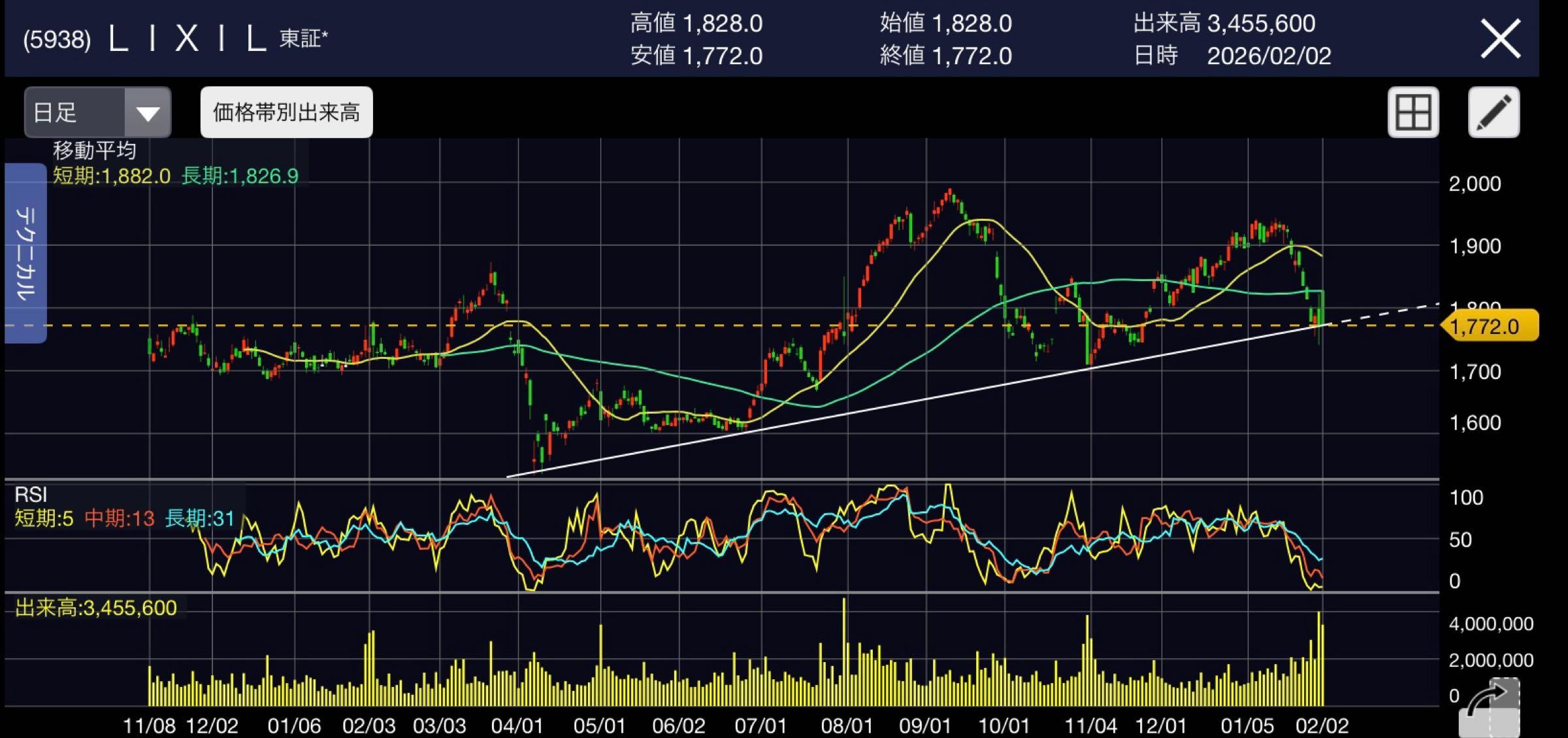Image resolution: width=1568 pixels, height=738 pixels.
Task: Click the four-panel grid layout icon
Action: coord(1413,112)
